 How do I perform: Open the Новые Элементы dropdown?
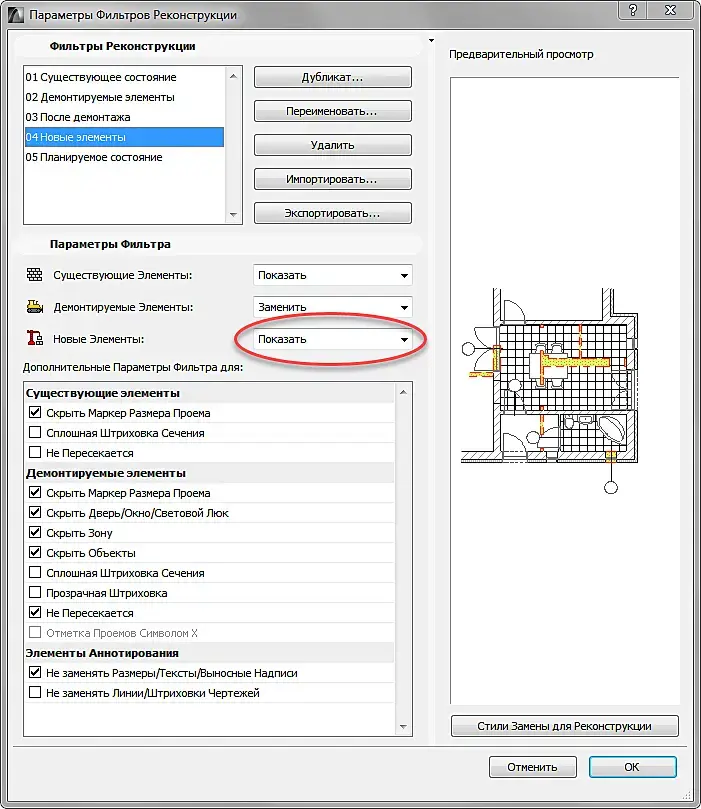pyautogui.click(x=333, y=339)
